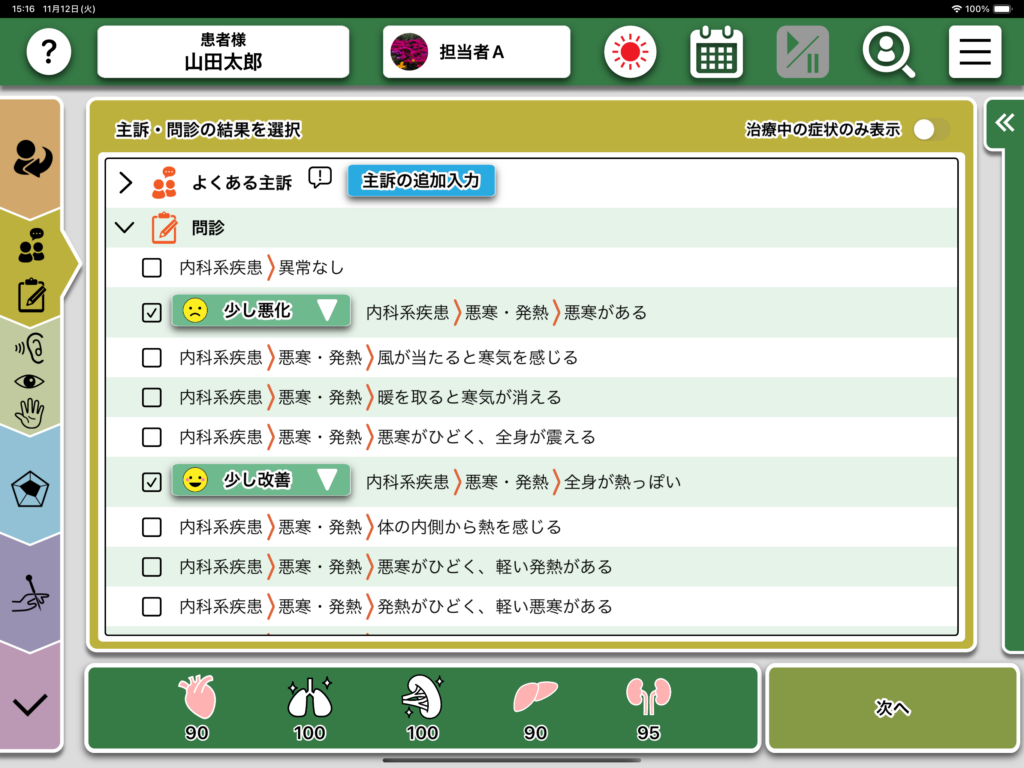
Task: Select the radar chart pentagon sidebar tab
Action: (31, 489)
